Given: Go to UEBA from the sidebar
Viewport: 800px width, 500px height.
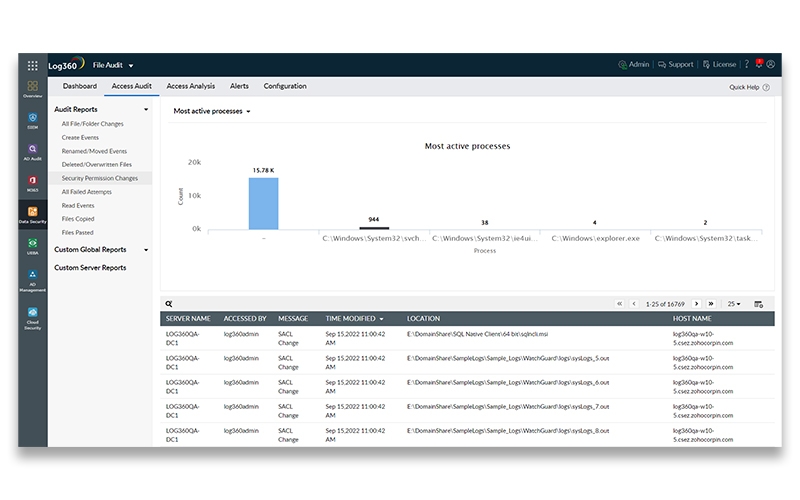Looking at the screenshot, I should point(33,245).
